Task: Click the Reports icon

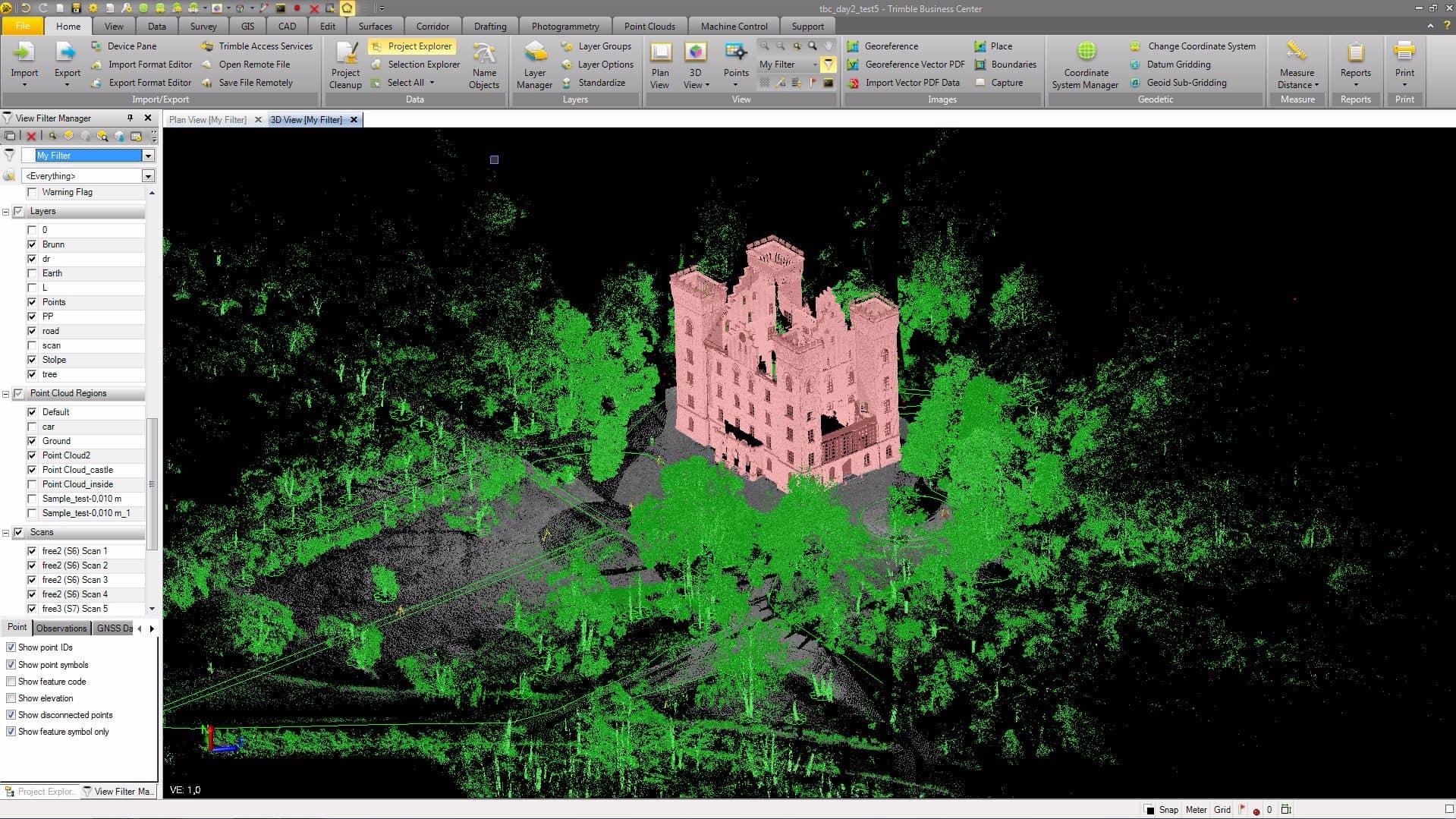Action: coord(1355,52)
